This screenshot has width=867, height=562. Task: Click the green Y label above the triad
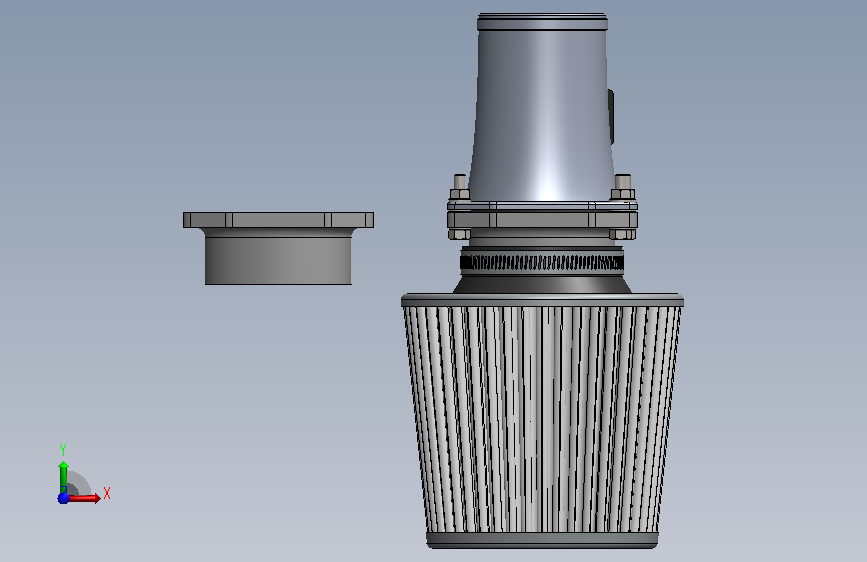click(63, 450)
